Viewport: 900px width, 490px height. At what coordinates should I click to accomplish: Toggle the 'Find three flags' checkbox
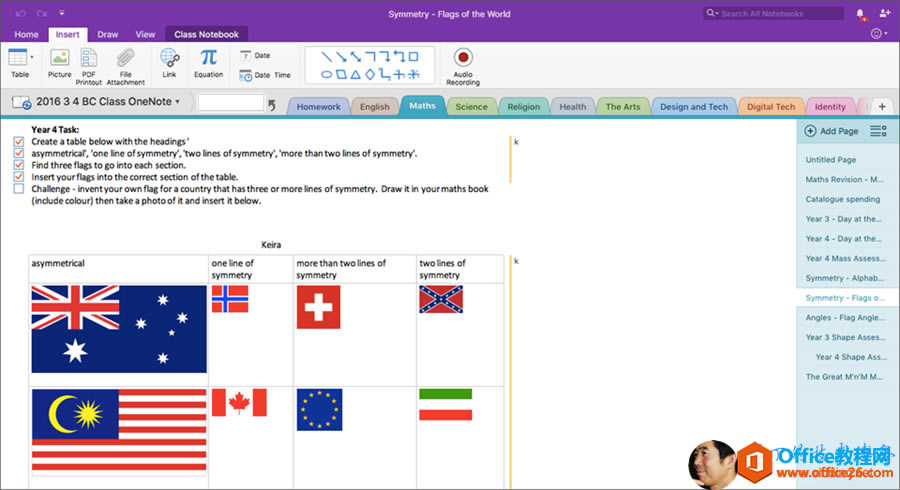(19, 165)
